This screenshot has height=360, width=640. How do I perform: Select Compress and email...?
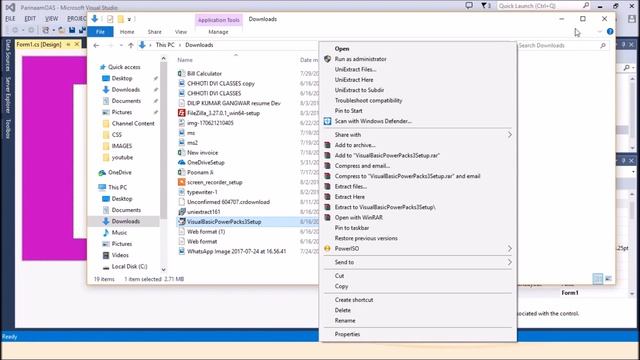[362, 166]
